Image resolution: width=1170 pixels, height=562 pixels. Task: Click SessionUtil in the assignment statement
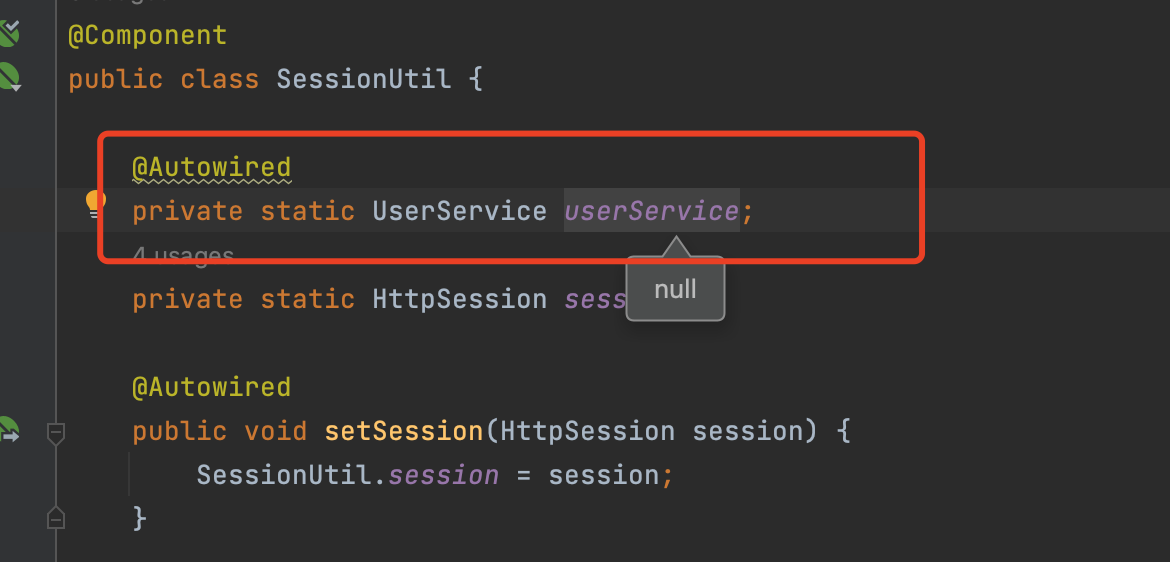click(283, 475)
